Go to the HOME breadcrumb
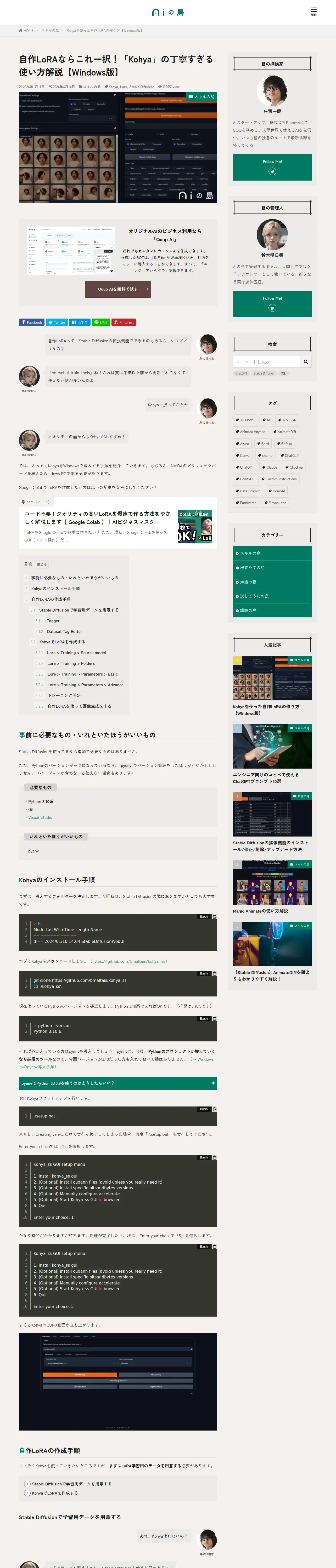Viewport: 336px width, 1568px height. click(26, 30)
